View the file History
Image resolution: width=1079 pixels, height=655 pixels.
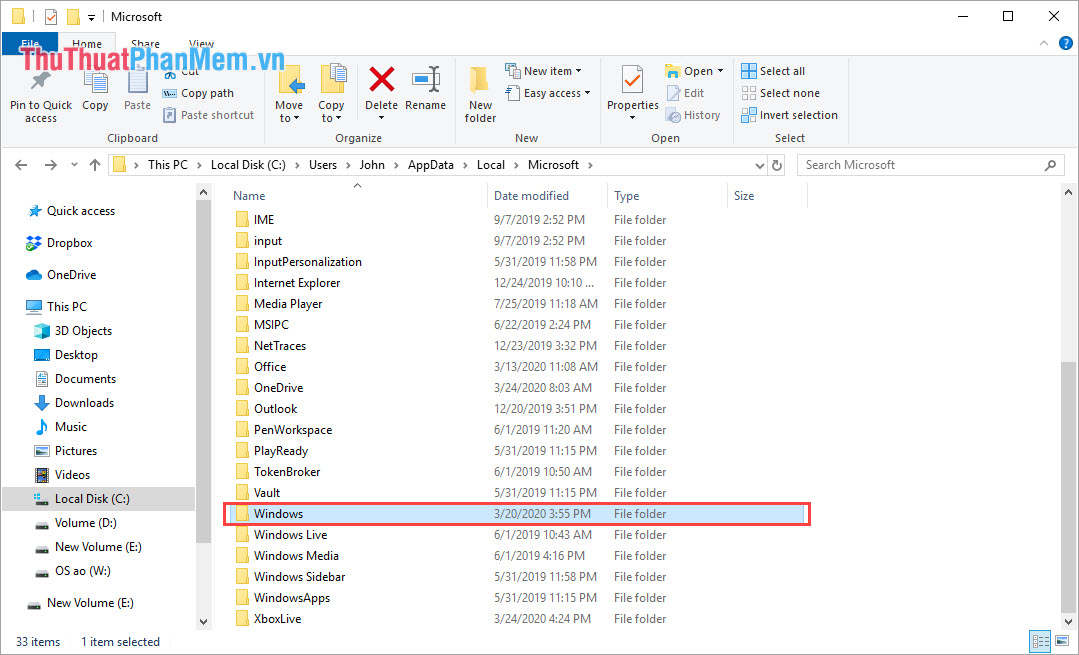tap(693, 114)
